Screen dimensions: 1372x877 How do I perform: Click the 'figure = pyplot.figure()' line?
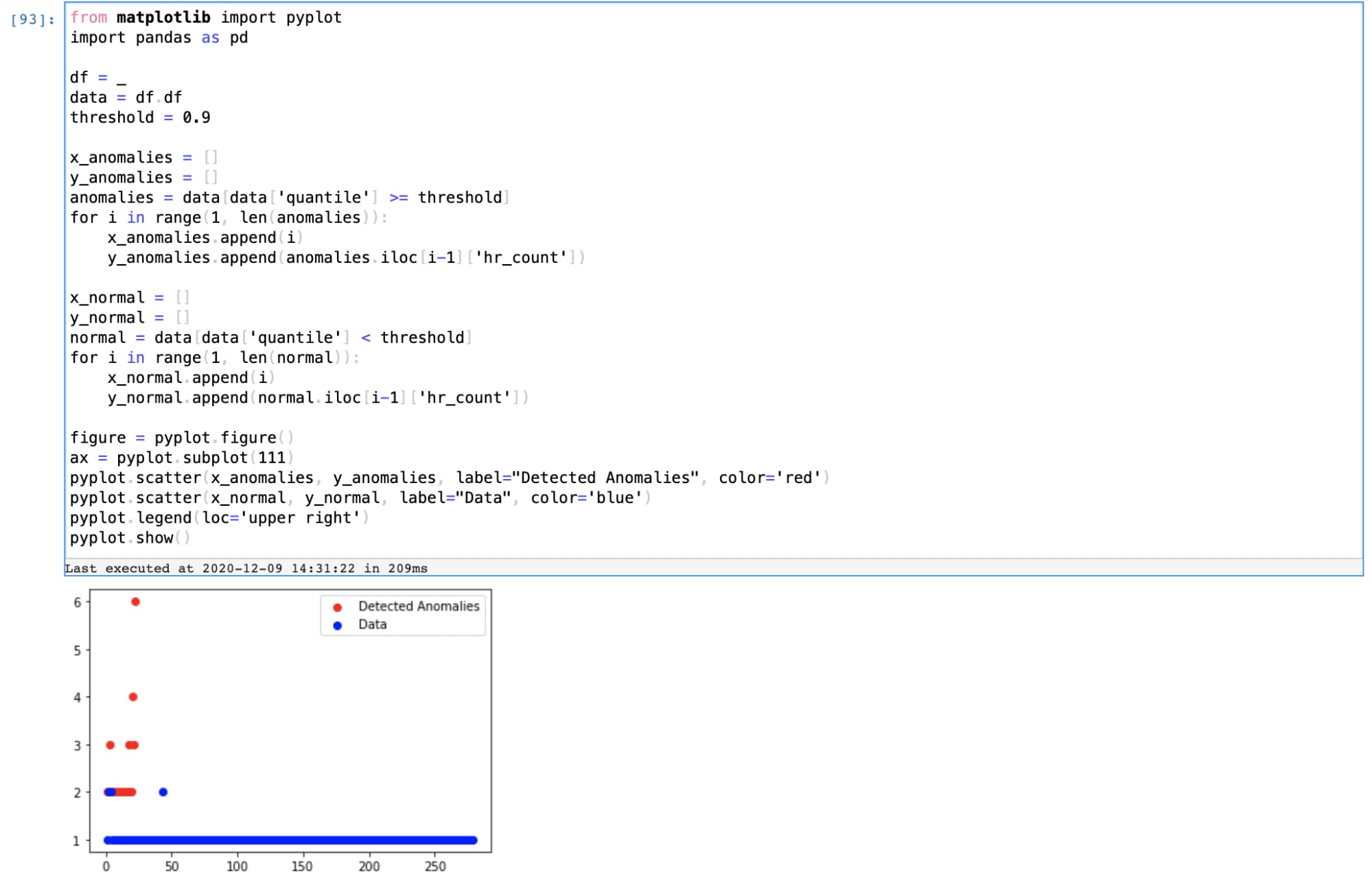[x=182, y=438]
